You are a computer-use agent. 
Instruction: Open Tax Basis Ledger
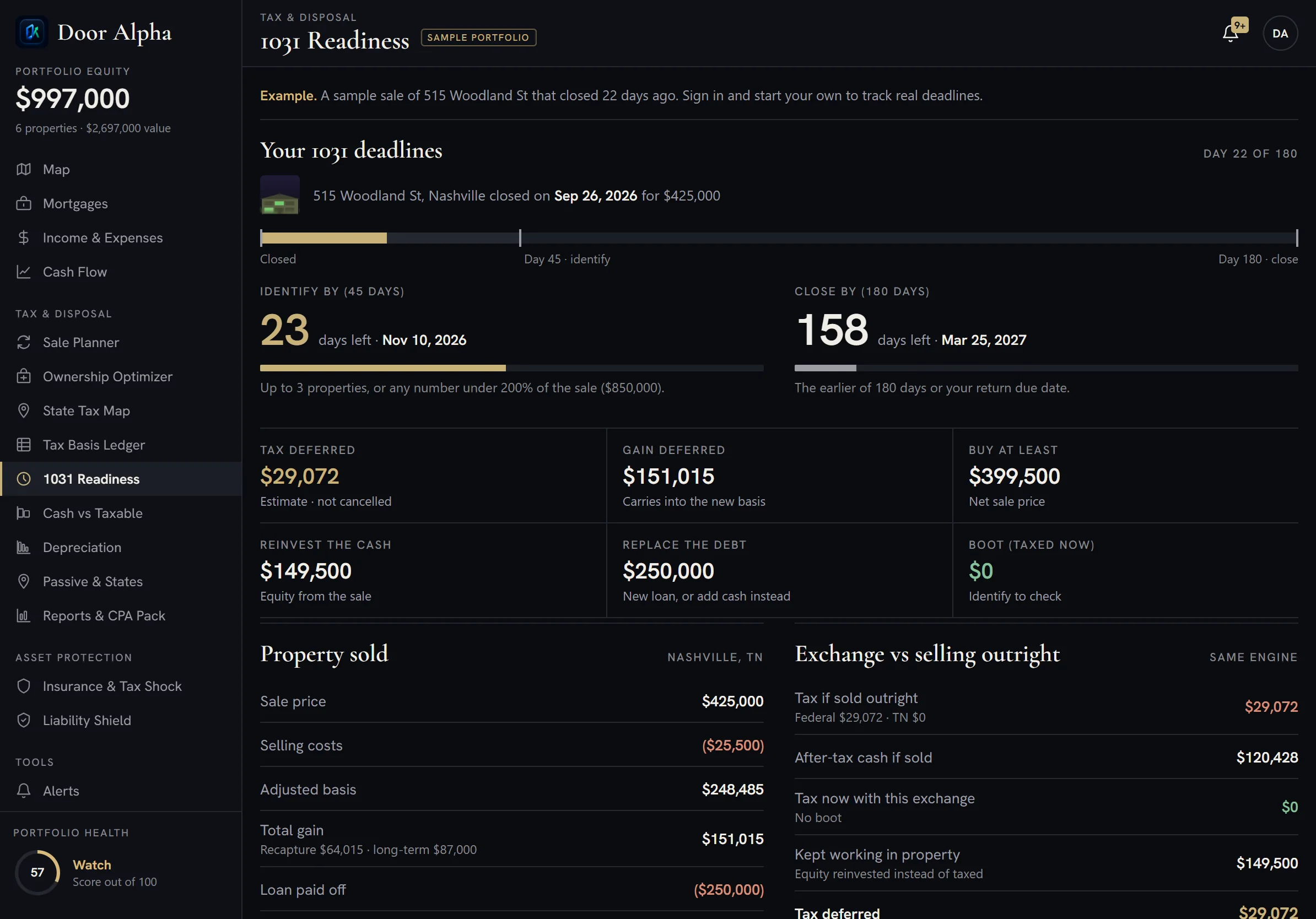(121, 445)
